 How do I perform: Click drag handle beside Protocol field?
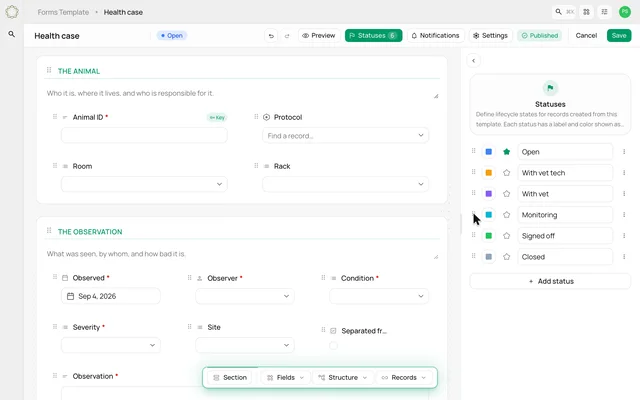pos(256,117)
